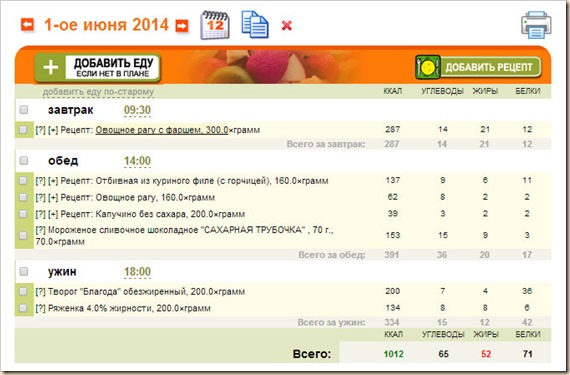Screen dimensions: 570x375
Task: Tick the обед meal checkbox
Action: coord(24,160)
